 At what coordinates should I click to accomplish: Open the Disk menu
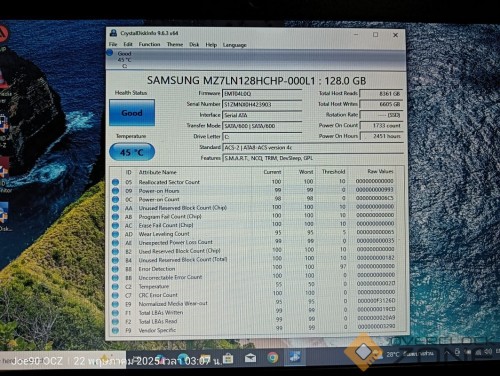(x=194, y=45)
